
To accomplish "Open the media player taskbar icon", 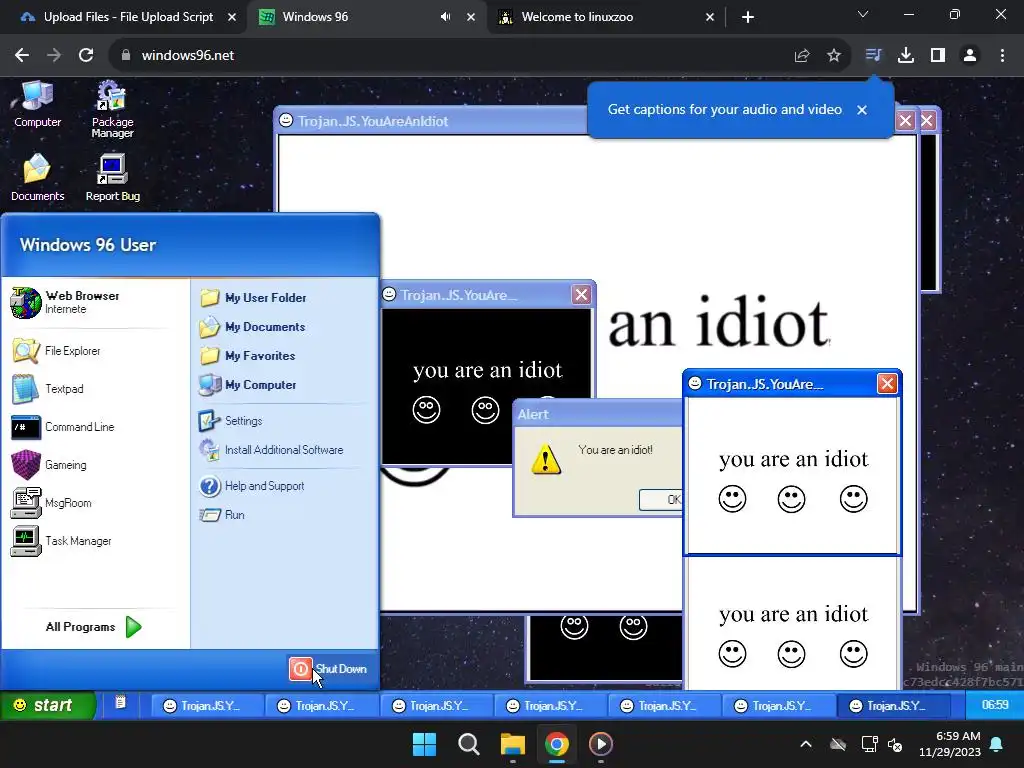I will [x=601, y=744].
